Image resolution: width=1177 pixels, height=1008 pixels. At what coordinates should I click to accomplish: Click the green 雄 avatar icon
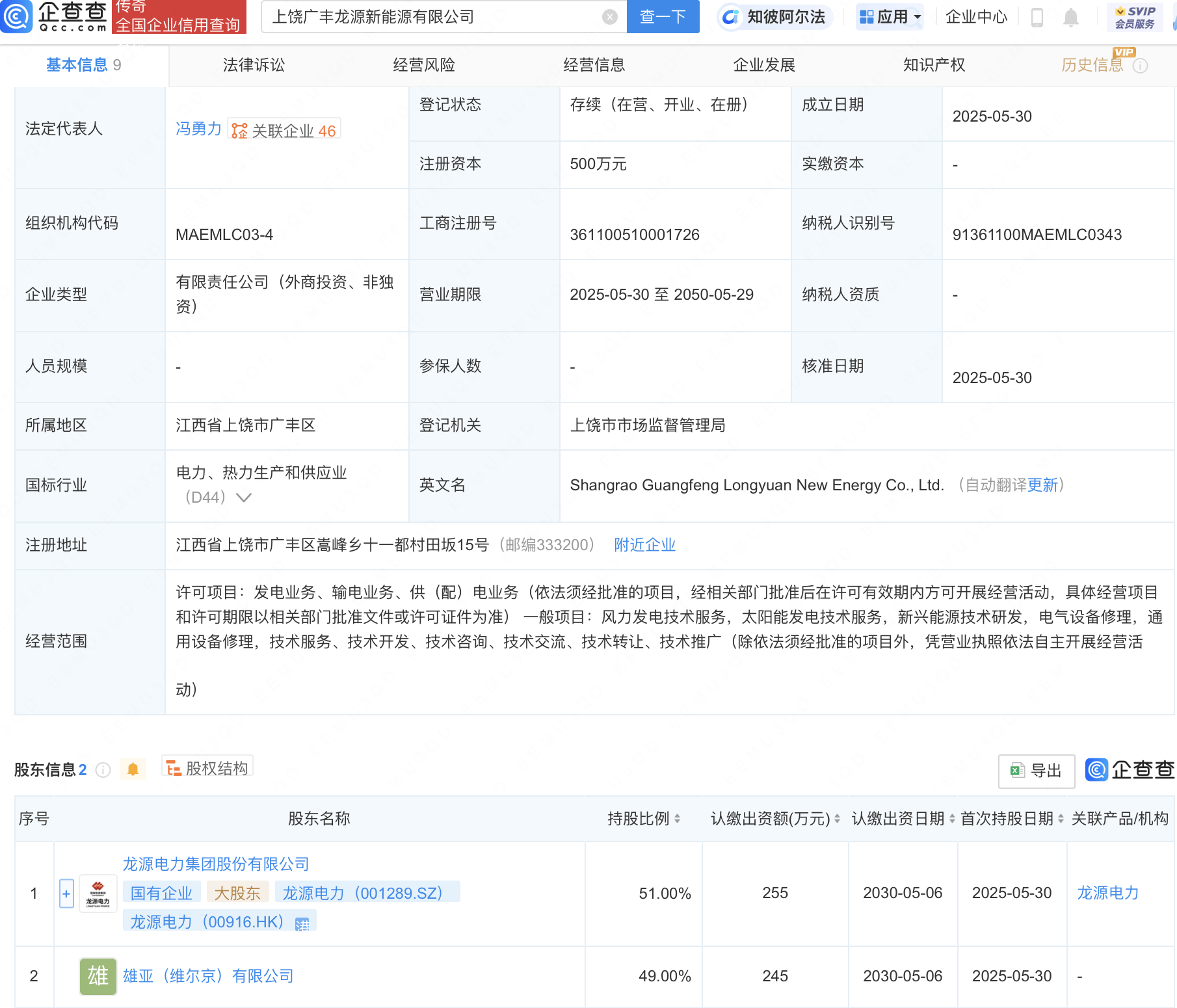pos(98,976)
